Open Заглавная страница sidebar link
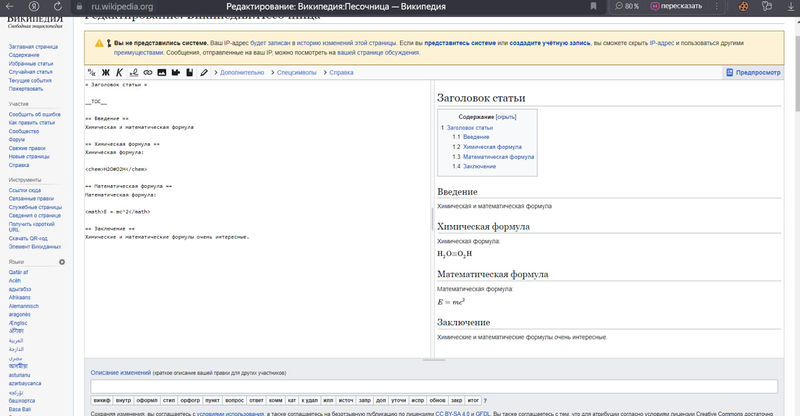Viewport: 800px width, 416px height. coord(33,46)
